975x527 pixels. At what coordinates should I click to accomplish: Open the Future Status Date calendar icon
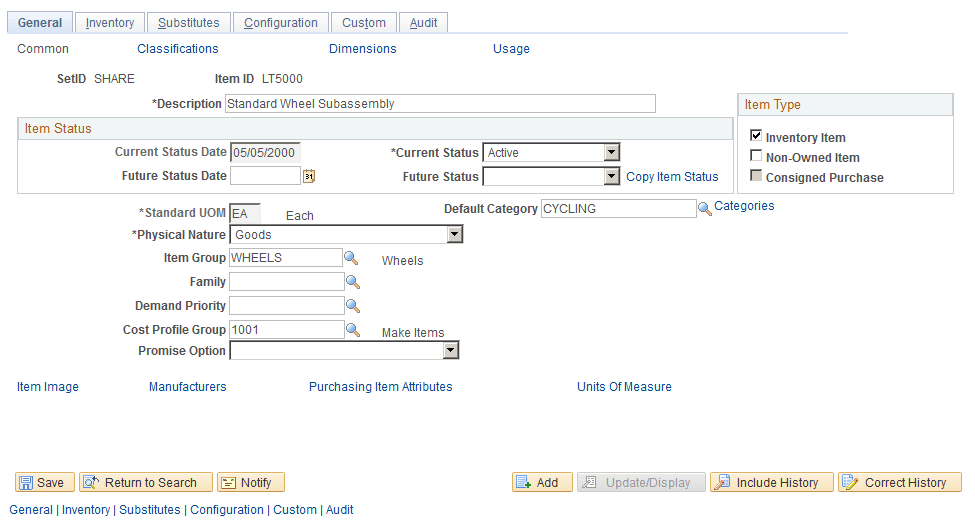pos(309,176)
